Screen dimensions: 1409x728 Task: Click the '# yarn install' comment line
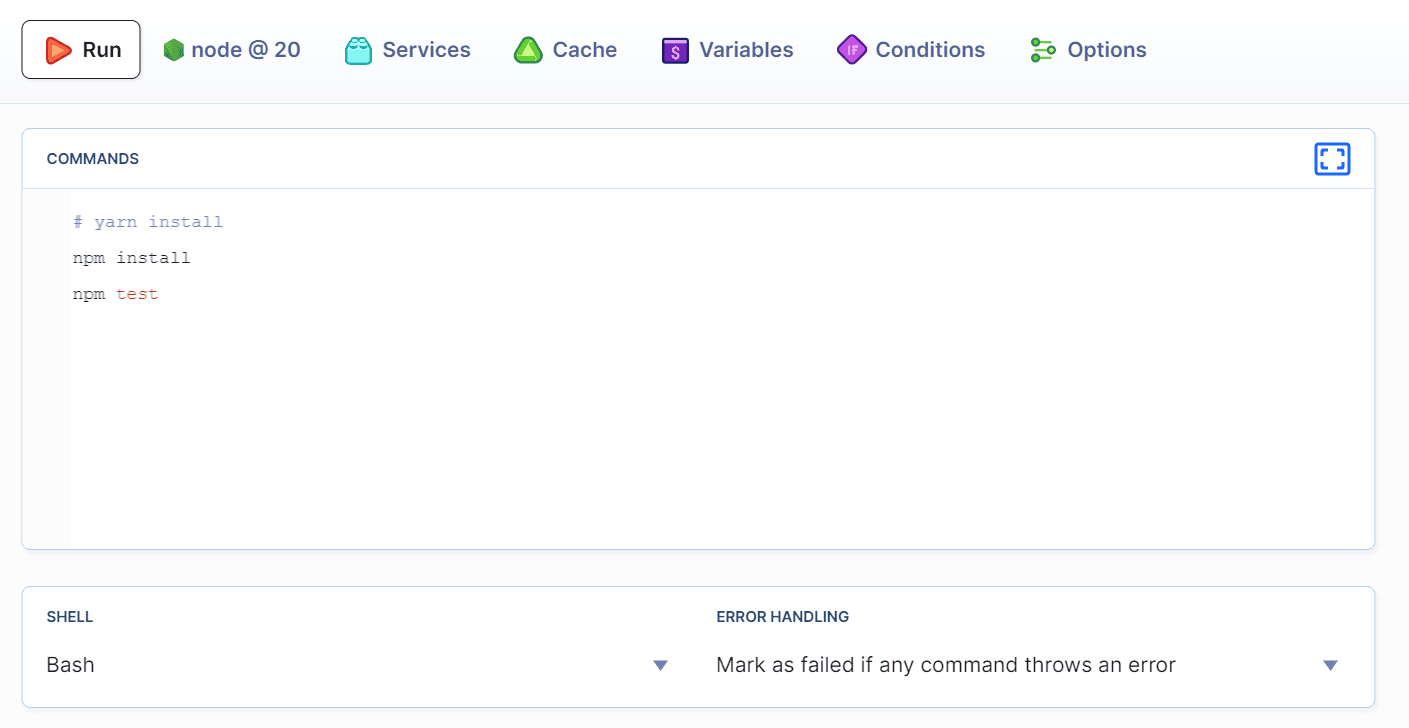(148, 222)
